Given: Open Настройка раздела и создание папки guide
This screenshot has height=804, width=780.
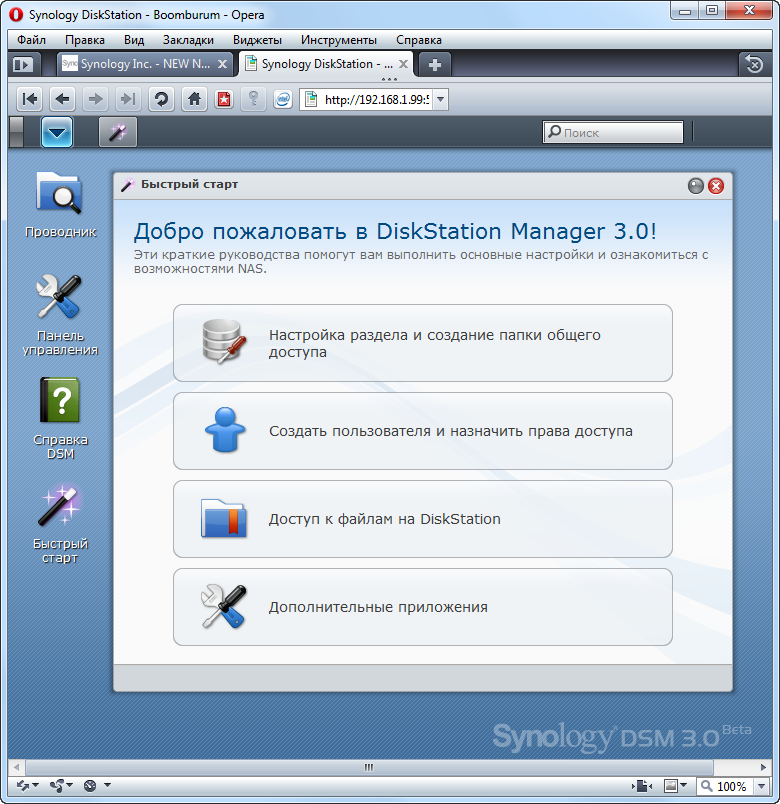Looking at the screenshot, I should [x=423, y=343].
